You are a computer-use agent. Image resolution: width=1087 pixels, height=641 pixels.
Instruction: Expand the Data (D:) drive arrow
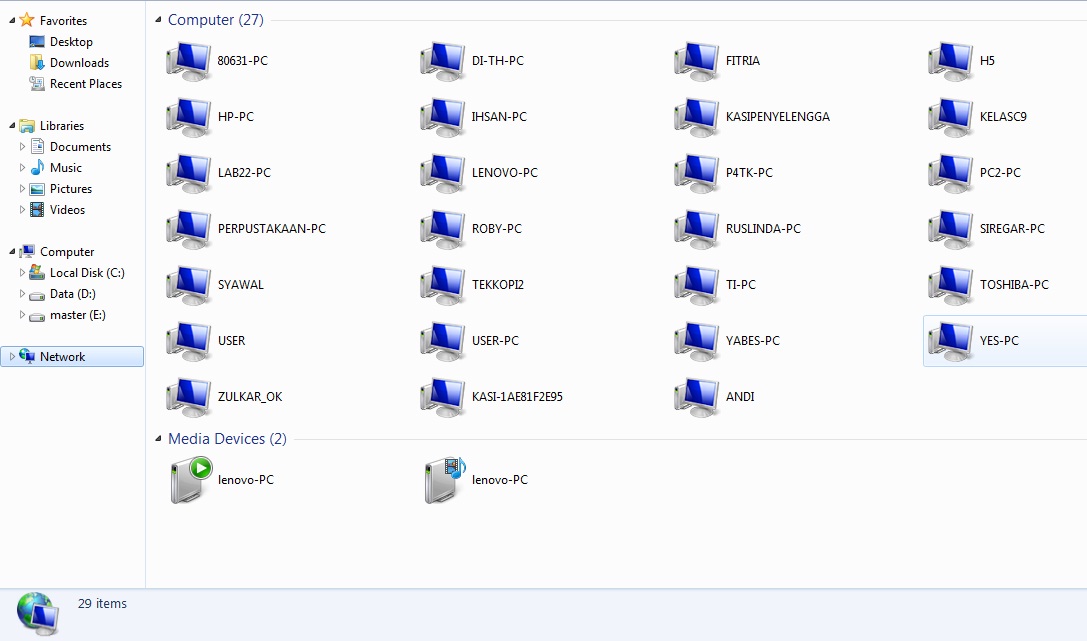(x=22, y=294)
